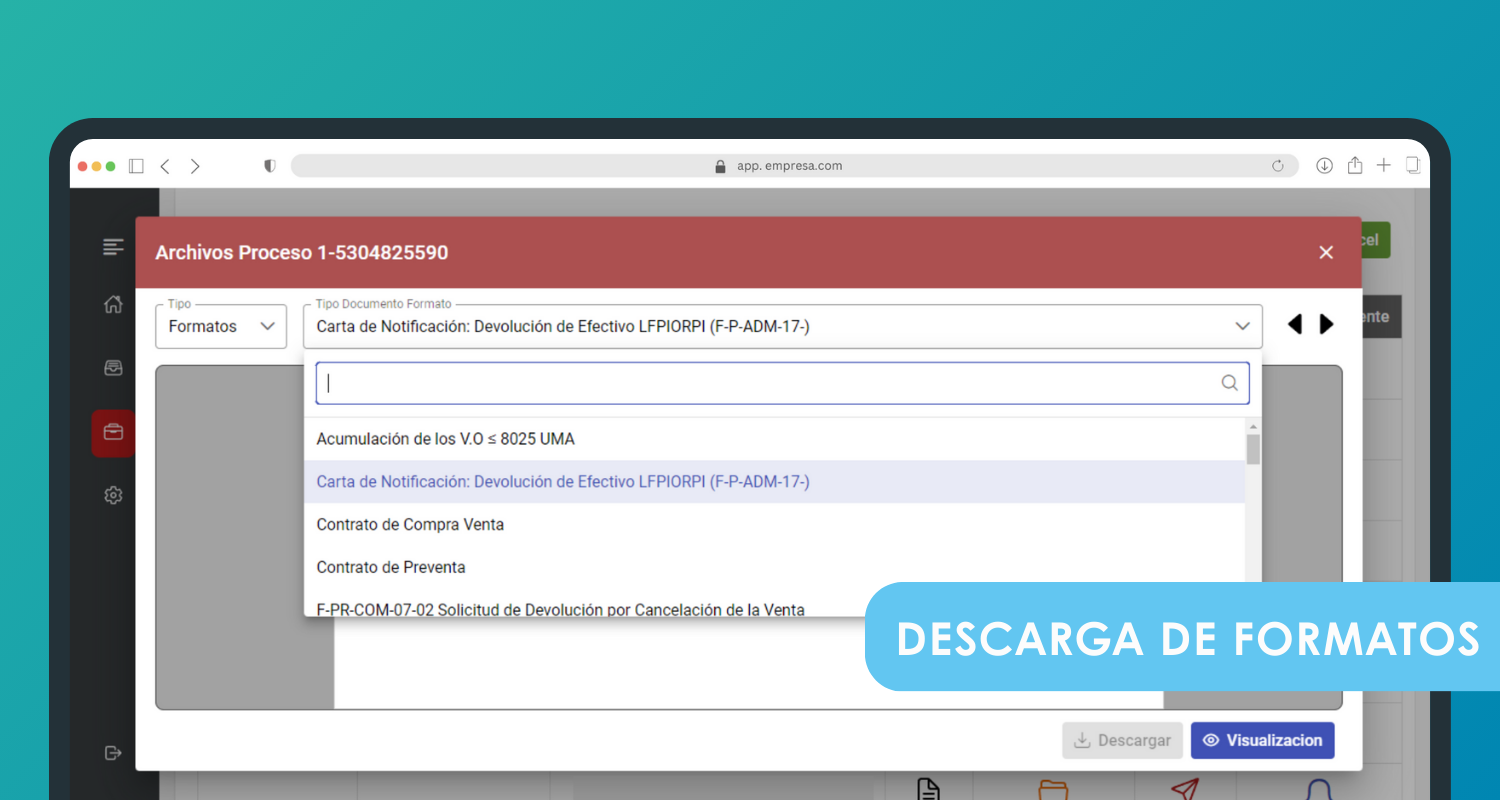
Task: Click the red briefcase sidebar icon
Action: click(113, 433)
